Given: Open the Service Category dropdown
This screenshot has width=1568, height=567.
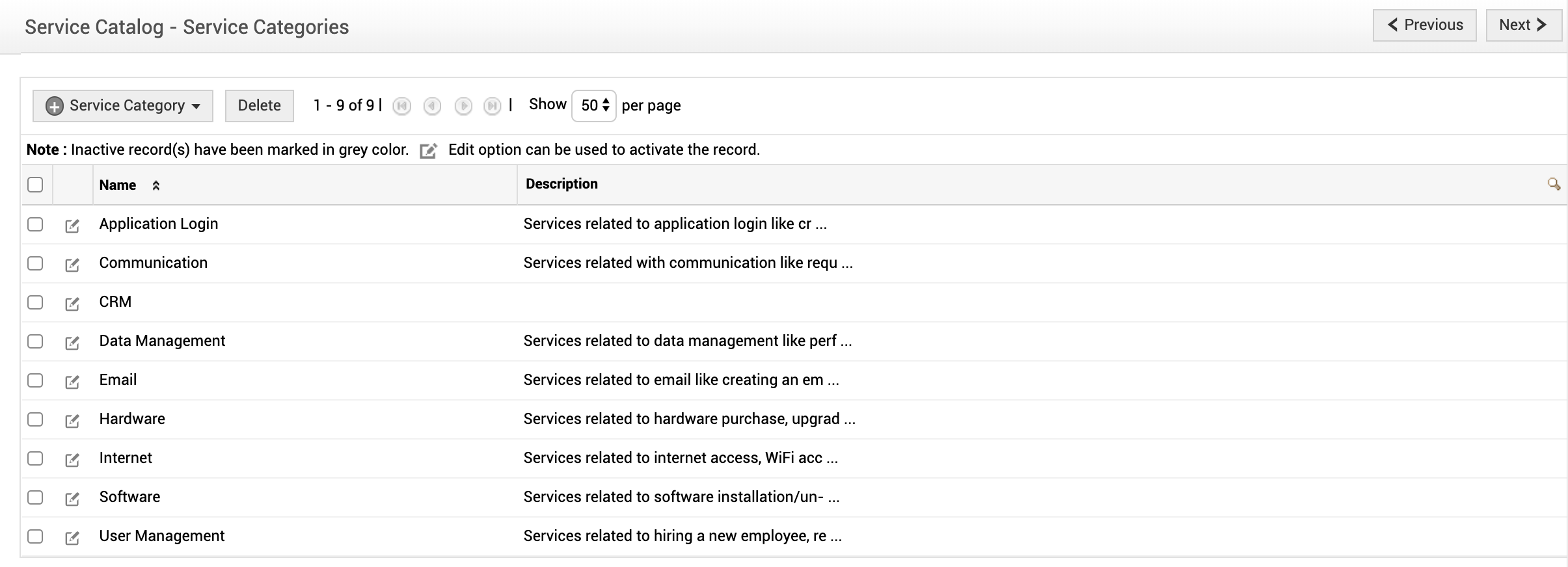Looking at the screenshot, I should [x=123, y=106].
